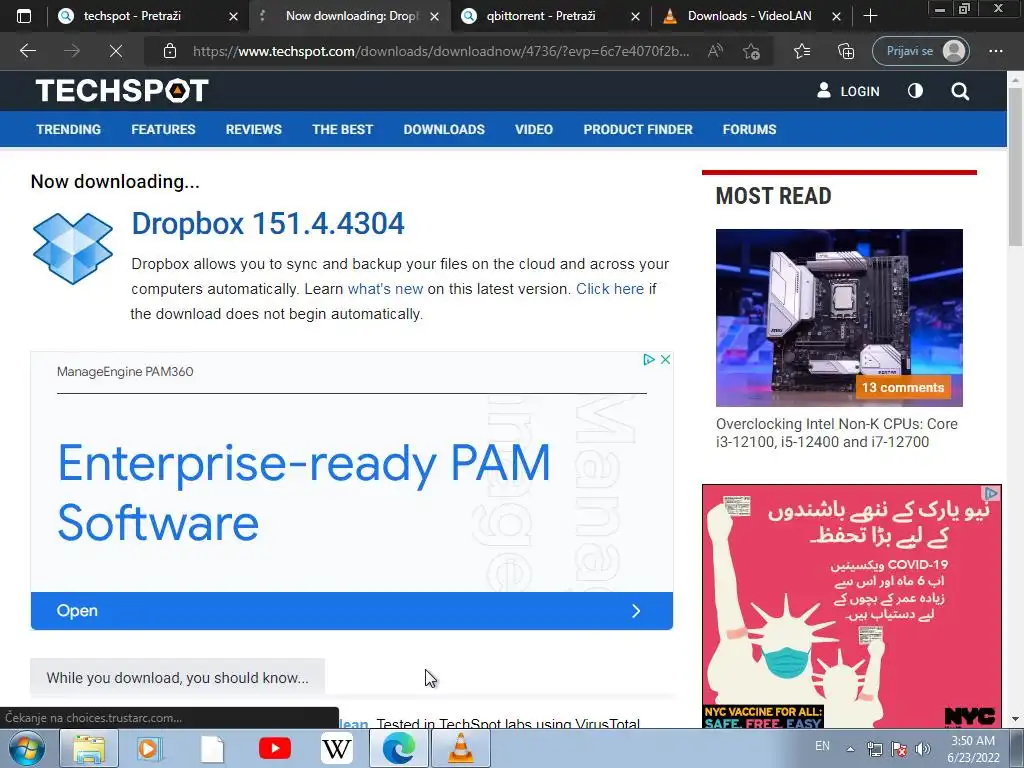Click the "MOST READ" heading
The height and width of the screenshot is (768, 1024).
pyautogui.click(x=773, y=196)
